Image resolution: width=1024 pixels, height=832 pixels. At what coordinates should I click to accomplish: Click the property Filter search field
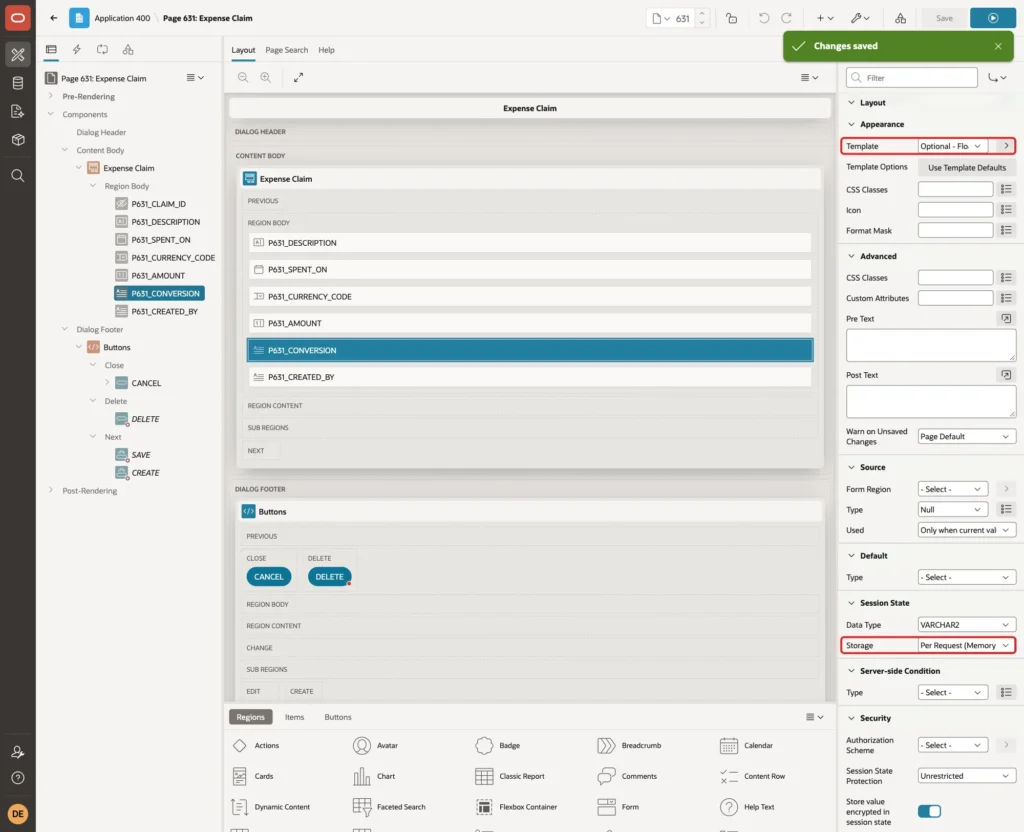912,78
